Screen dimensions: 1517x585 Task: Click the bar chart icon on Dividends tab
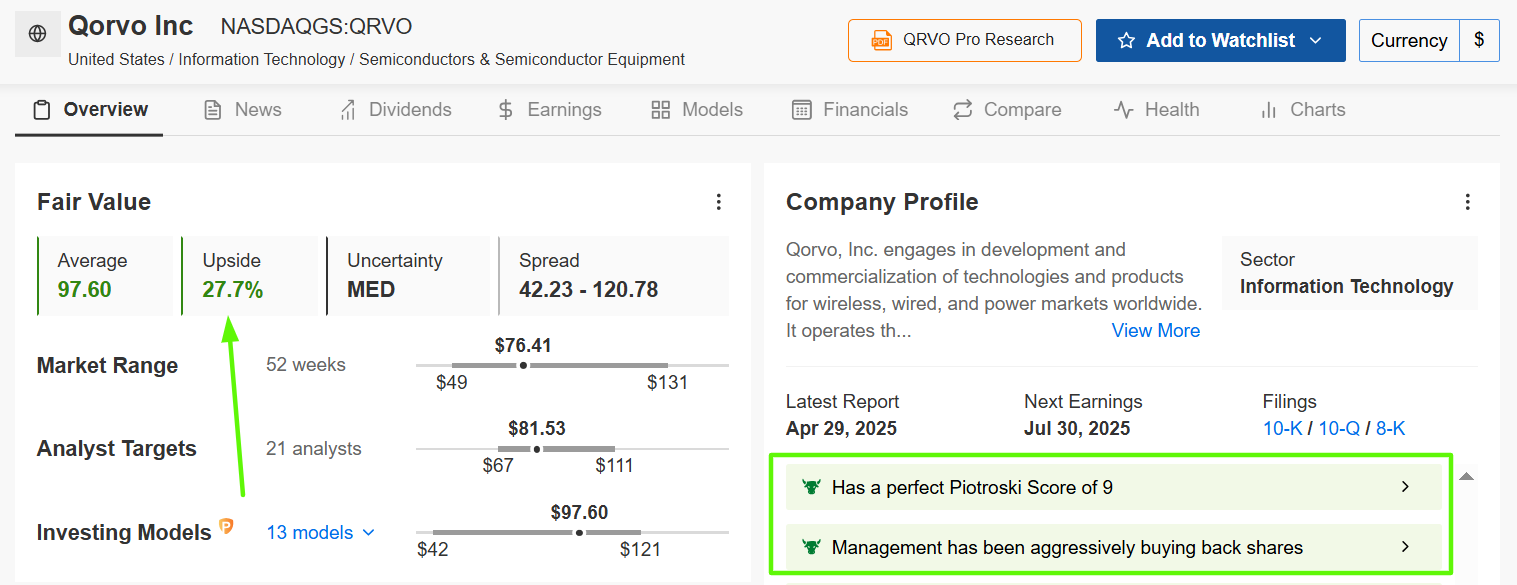347,110
